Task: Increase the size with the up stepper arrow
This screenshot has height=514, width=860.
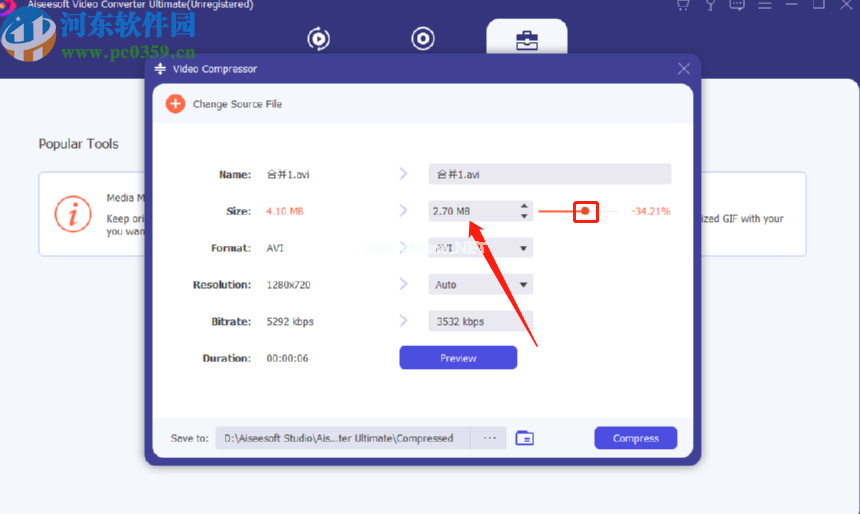Action: tap(524, 206)
